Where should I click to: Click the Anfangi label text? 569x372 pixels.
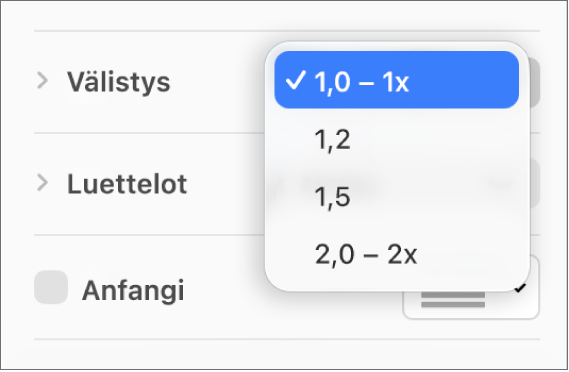tap(133, 290)
